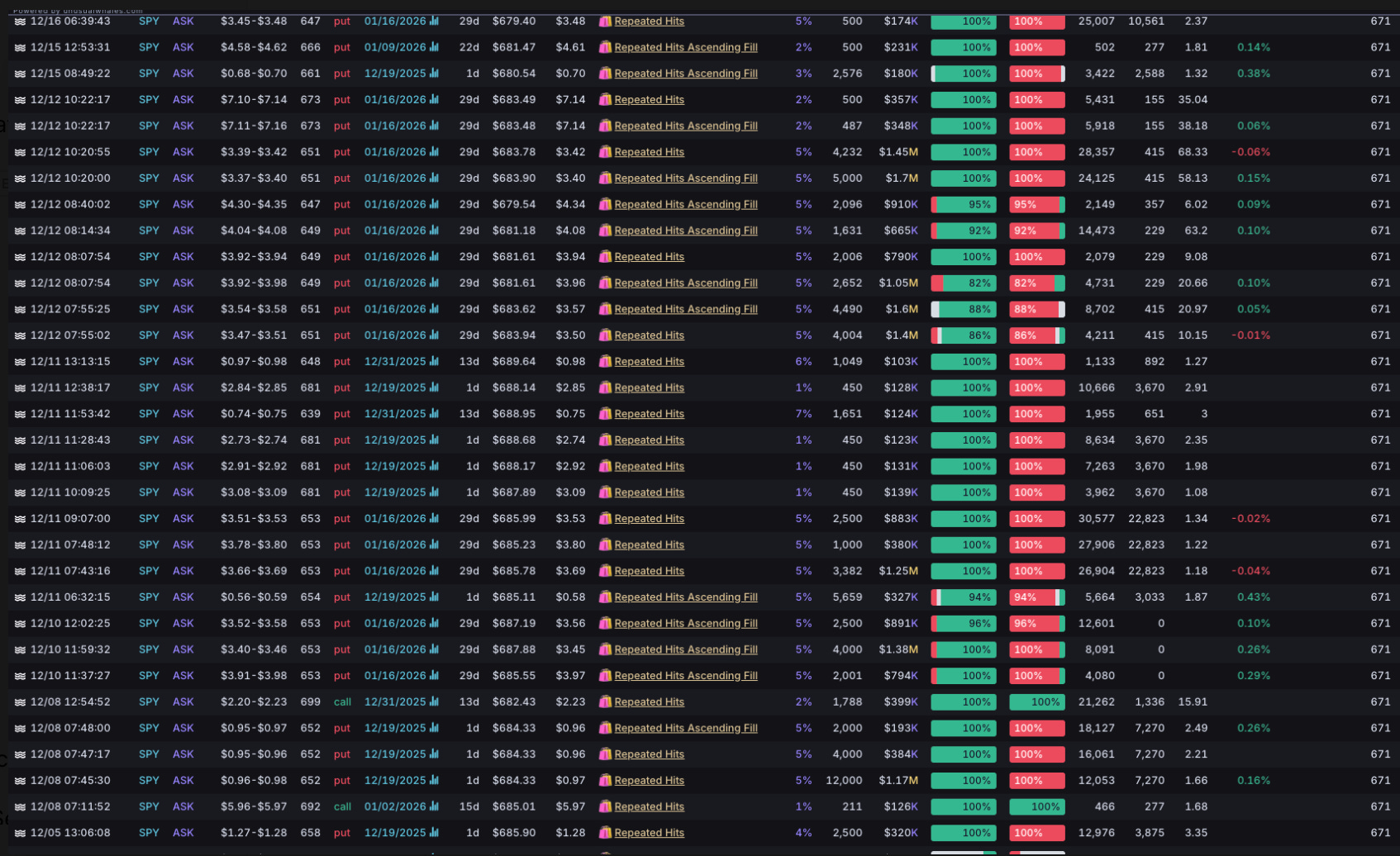Image resolution: width=1400 pixels, height=856 pixels.
Task: Click the SPY ticker in the 12/15 08:49:22 row
Action: point(149,74)
